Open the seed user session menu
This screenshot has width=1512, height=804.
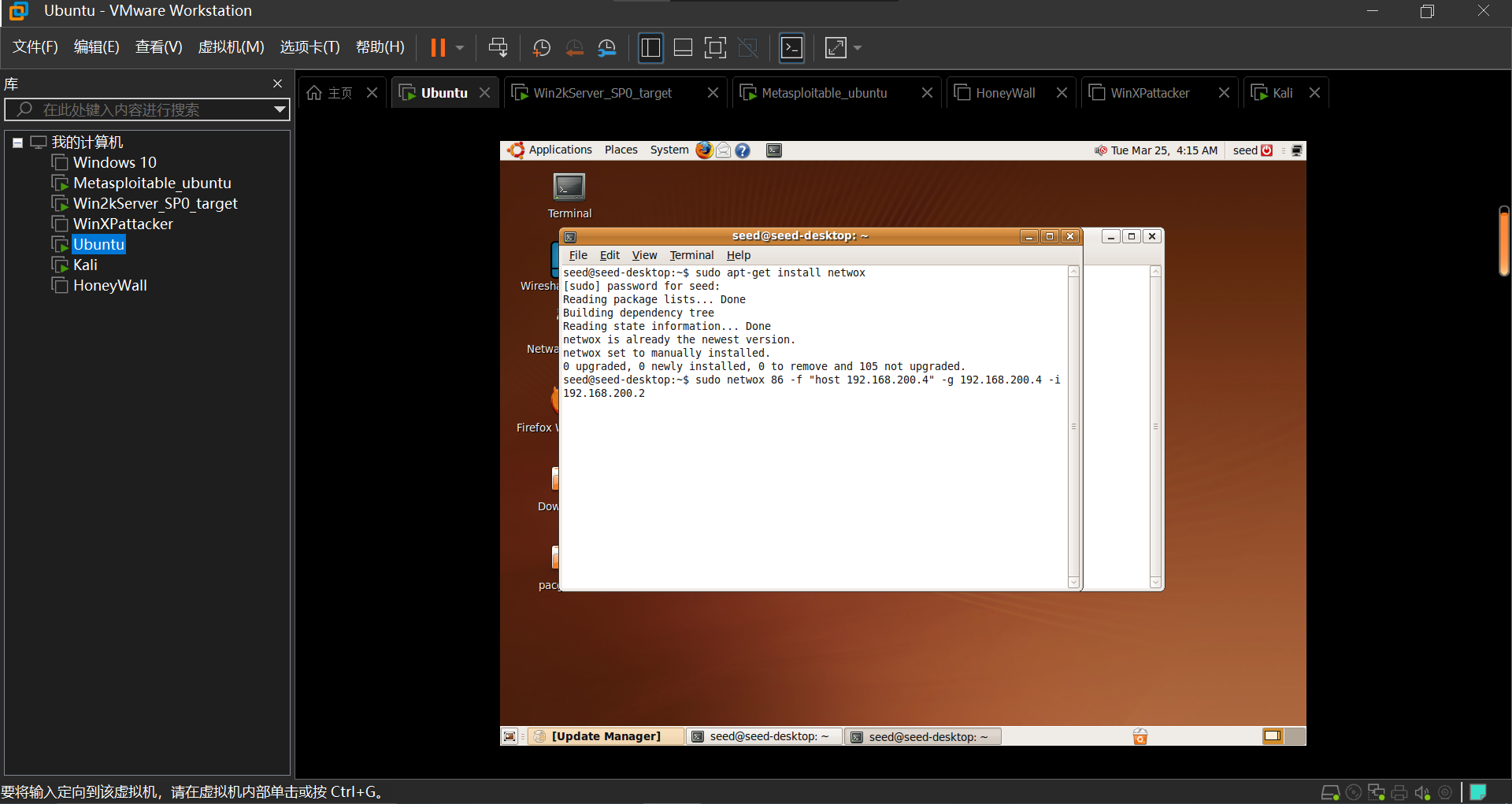[1252, 150]
